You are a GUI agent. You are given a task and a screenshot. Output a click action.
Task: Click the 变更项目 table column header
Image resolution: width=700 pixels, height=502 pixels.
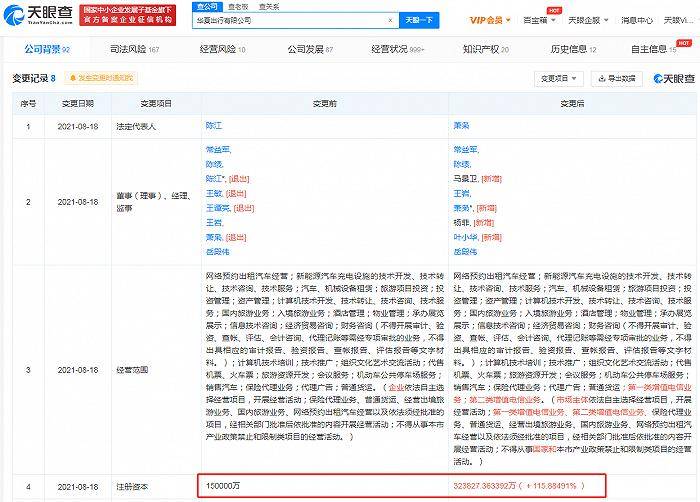pos(156,104)
